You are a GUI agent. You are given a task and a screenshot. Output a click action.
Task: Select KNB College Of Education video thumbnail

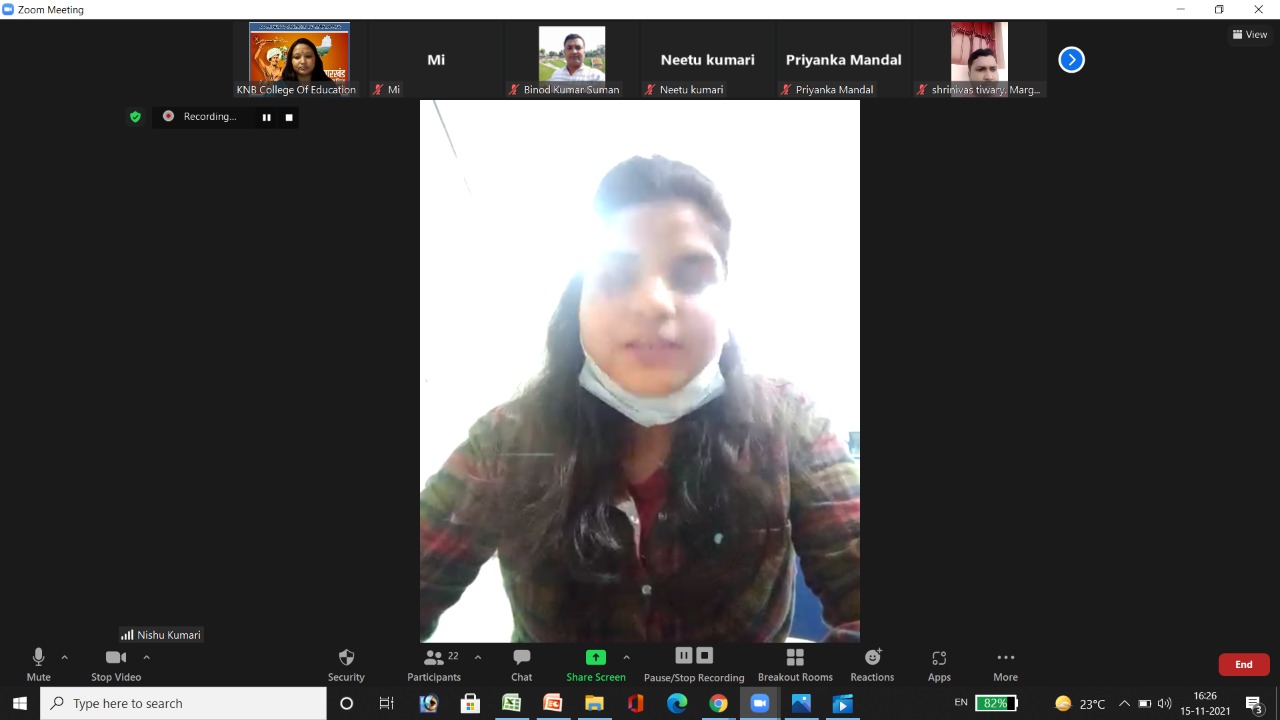point(299,59)
